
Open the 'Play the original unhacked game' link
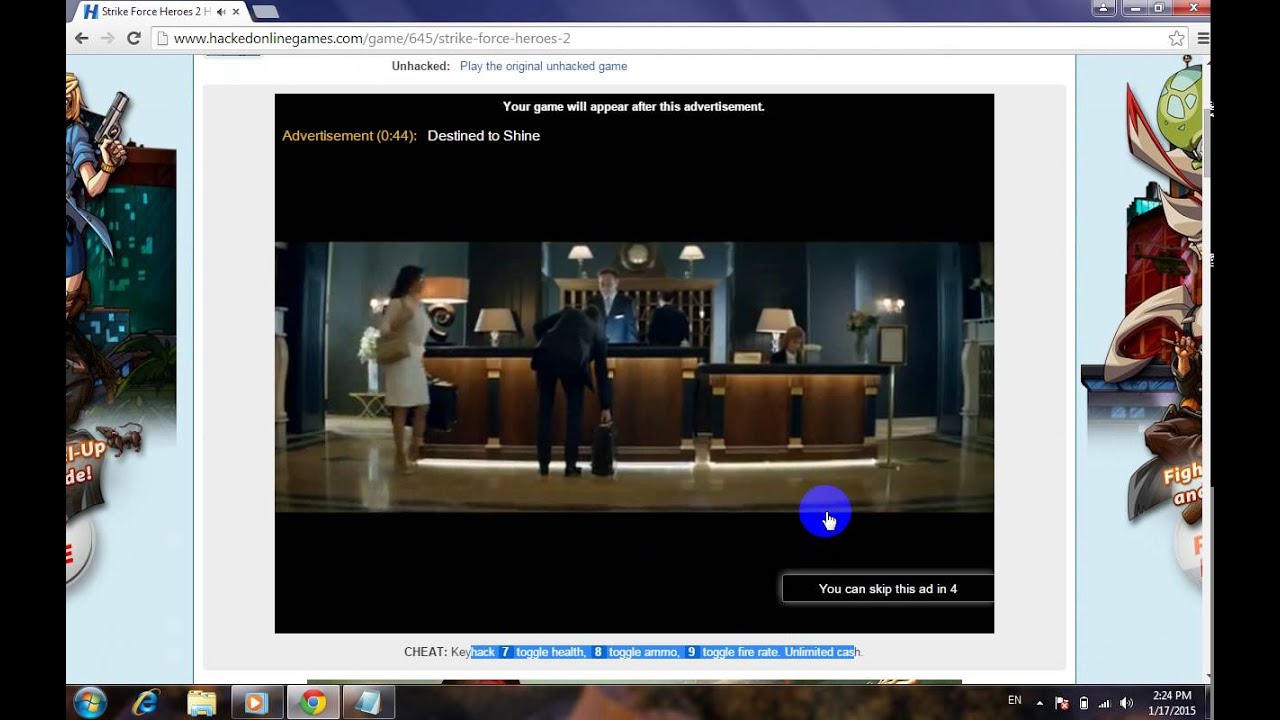pyautogui.click(x=543, y=66)
